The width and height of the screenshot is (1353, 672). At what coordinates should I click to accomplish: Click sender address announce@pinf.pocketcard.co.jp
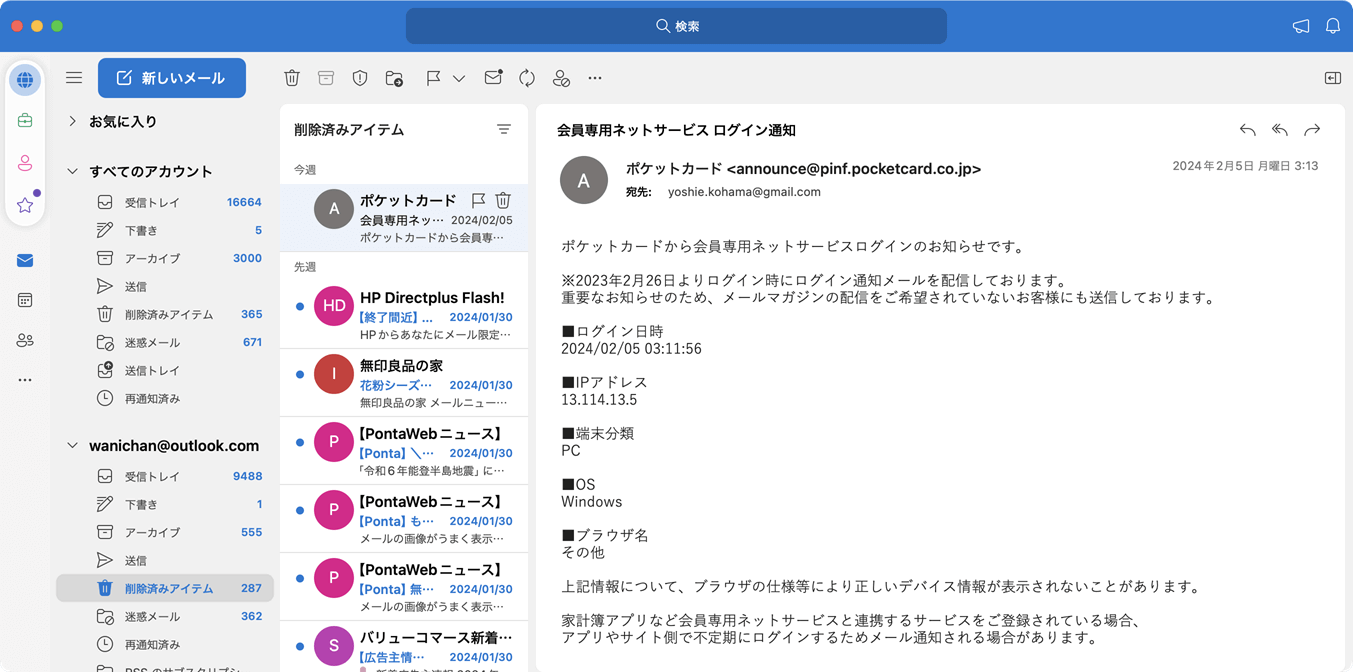[x=854, y=169]
